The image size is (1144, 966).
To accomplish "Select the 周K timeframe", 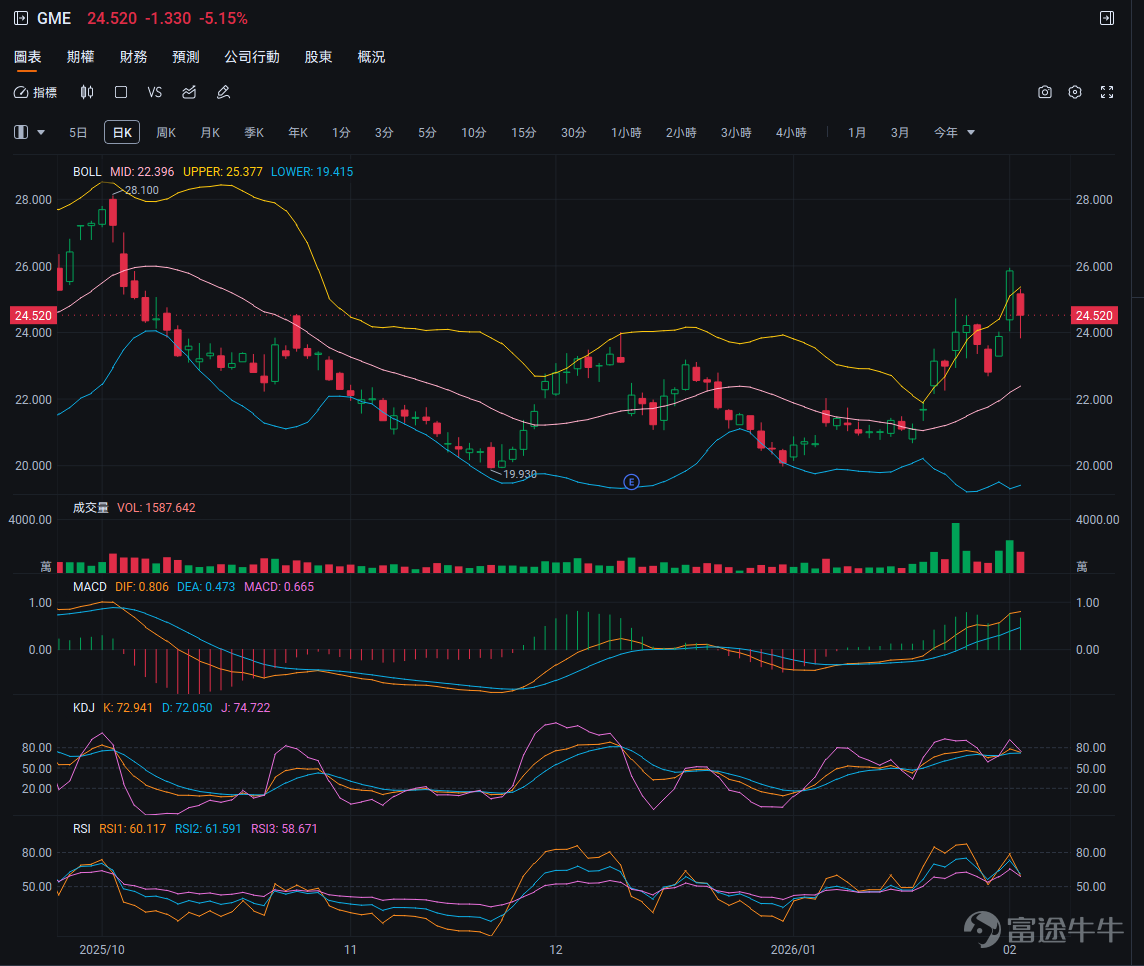I will pyautogui.click(x=166, y=133).
